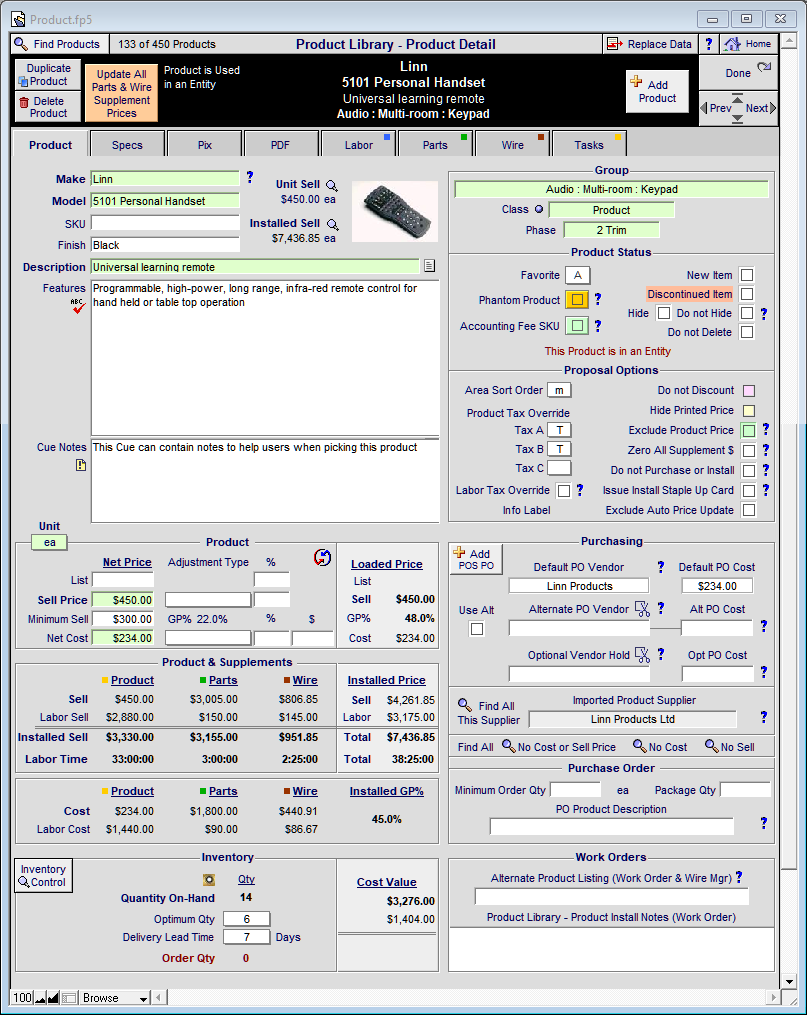Switch to the Pix tab
Screen dimensions: 807x1015
click(x=205, y=145)
